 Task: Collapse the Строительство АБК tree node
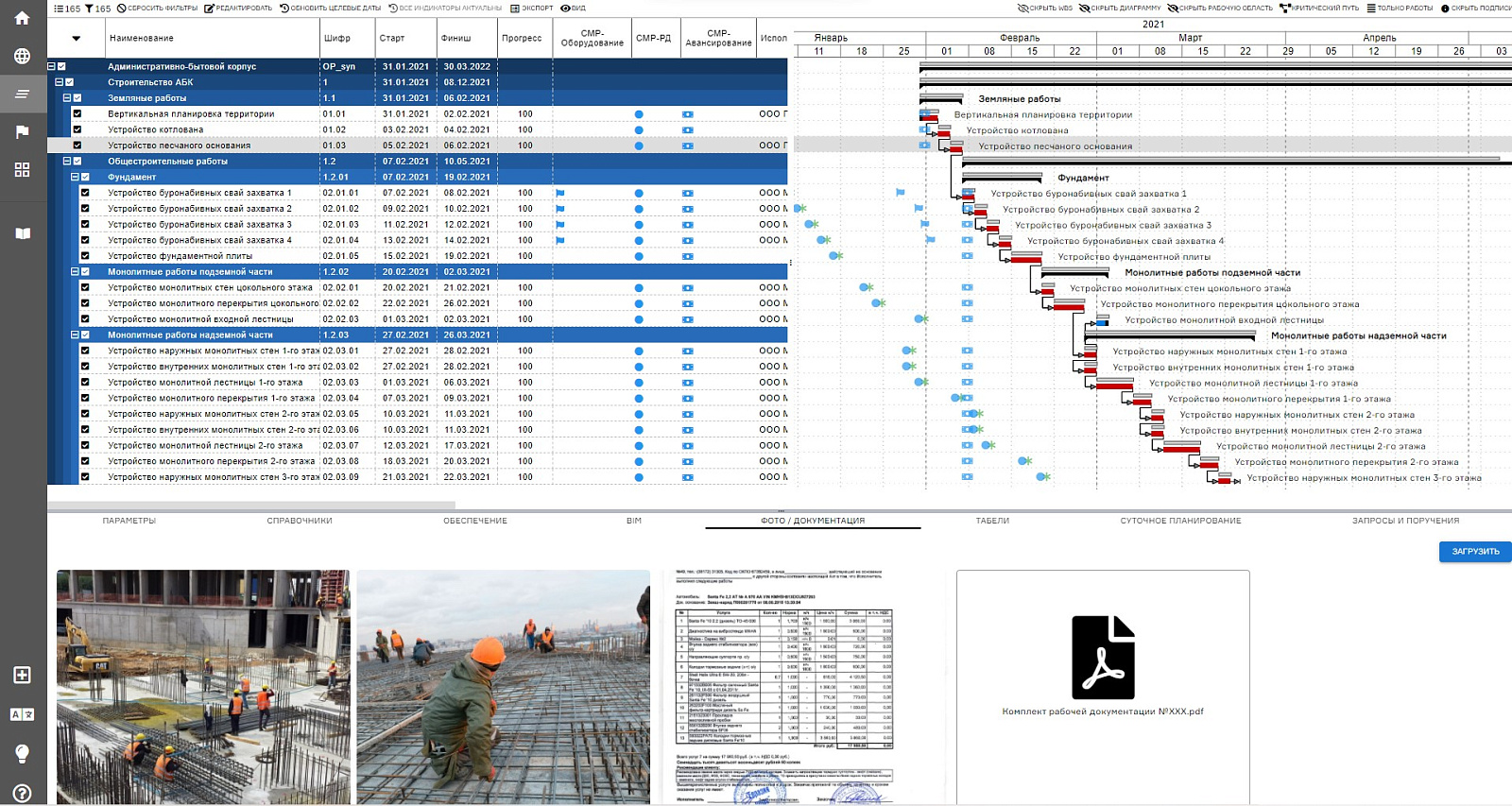coord(60,82)
